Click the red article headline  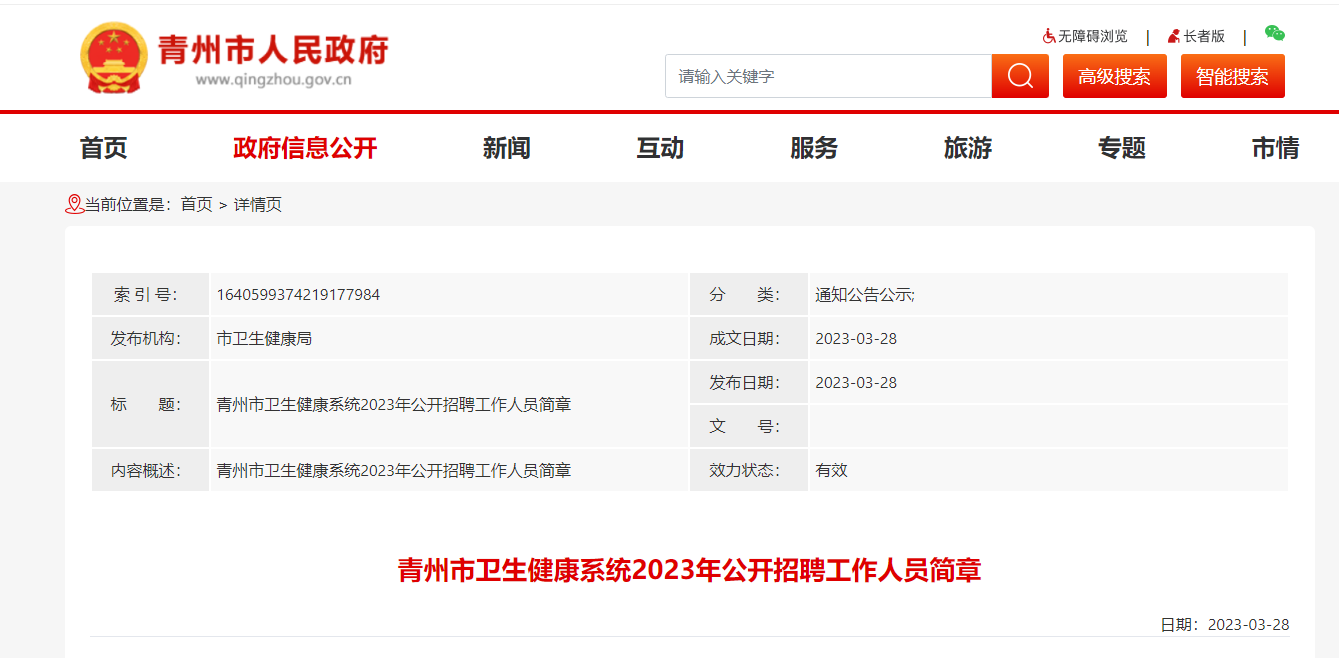(690, 570)
